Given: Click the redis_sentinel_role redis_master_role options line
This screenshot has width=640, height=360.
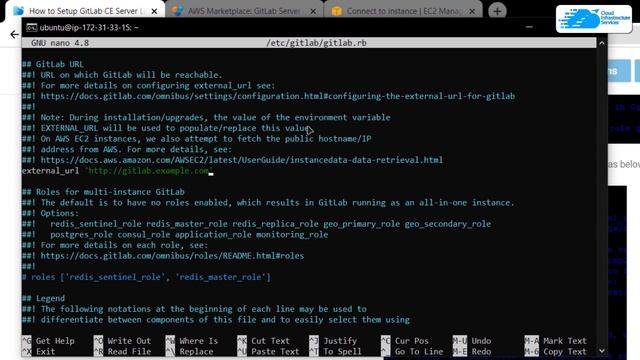Looking at the screenshot, I should tap(256, 224).
